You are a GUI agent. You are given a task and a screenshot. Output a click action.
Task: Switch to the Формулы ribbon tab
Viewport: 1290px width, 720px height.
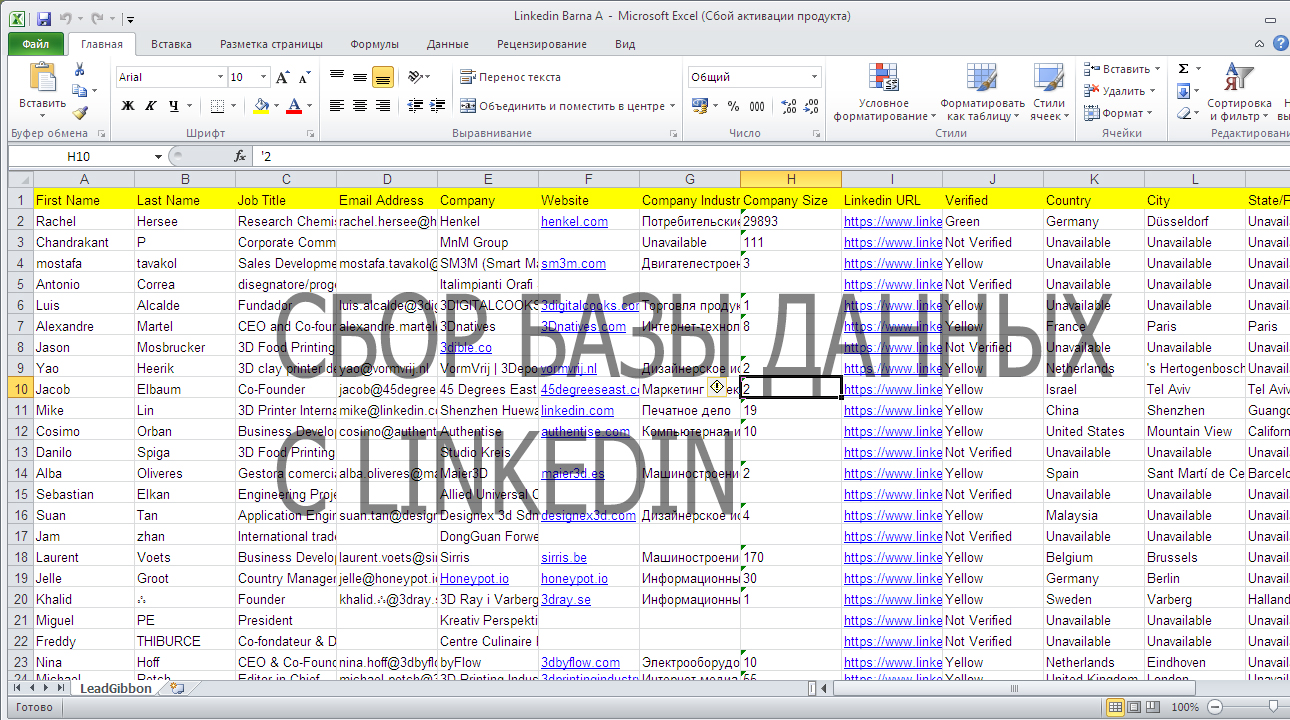pyautogui.click(x=374, y=44)
